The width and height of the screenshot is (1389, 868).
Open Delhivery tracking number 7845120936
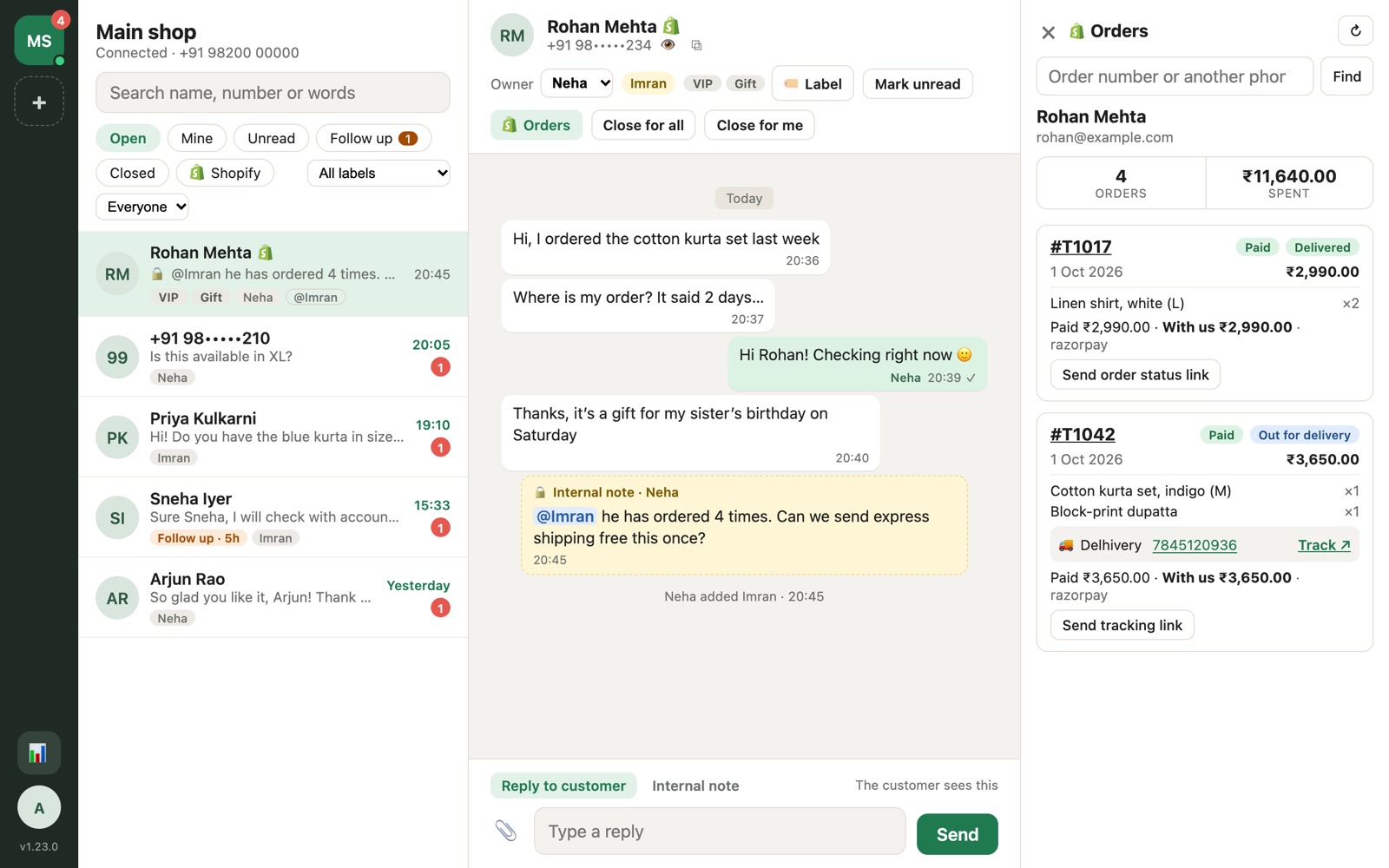pos(1195,545)
